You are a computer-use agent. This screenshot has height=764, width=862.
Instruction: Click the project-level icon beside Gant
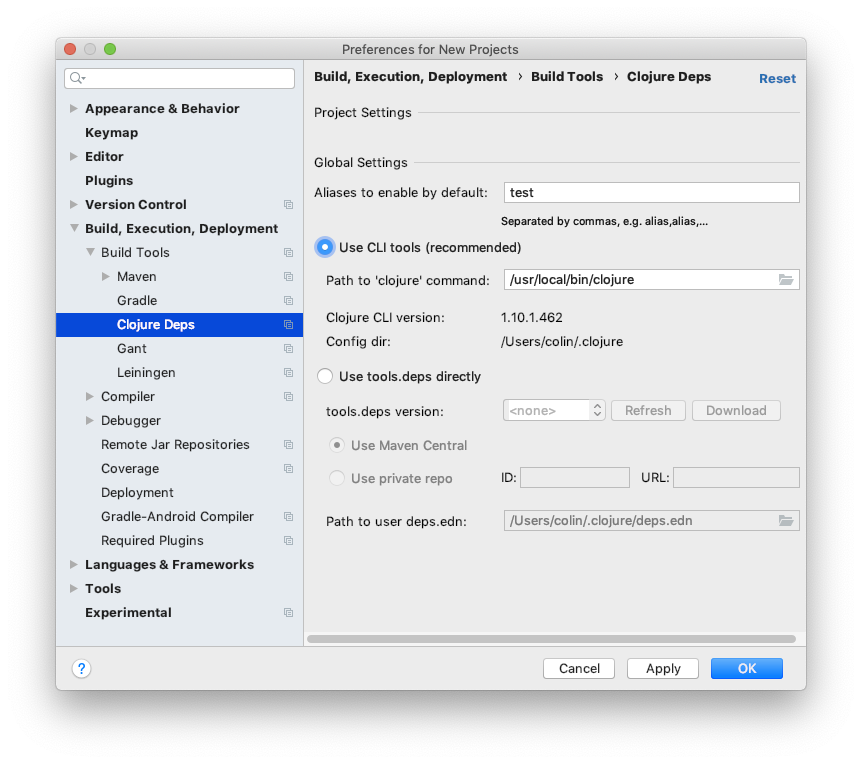tap(288, 348)
